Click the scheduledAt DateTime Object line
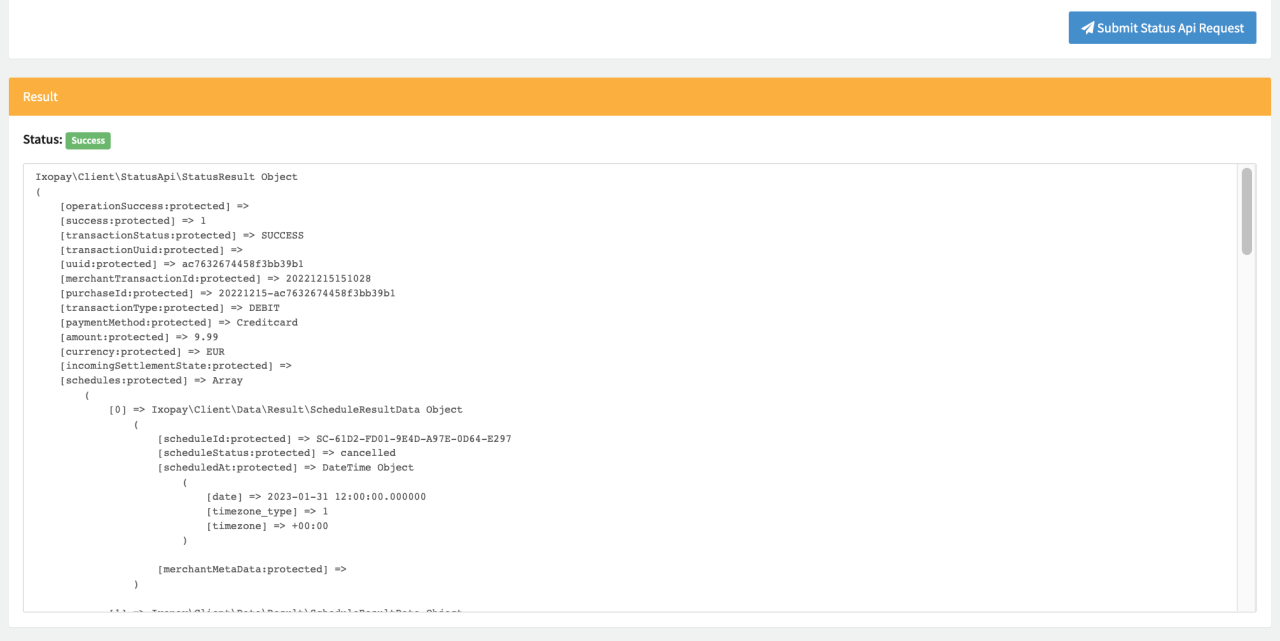The width and height of the screenshot is (1280, 641). click(x=285, y=468)
